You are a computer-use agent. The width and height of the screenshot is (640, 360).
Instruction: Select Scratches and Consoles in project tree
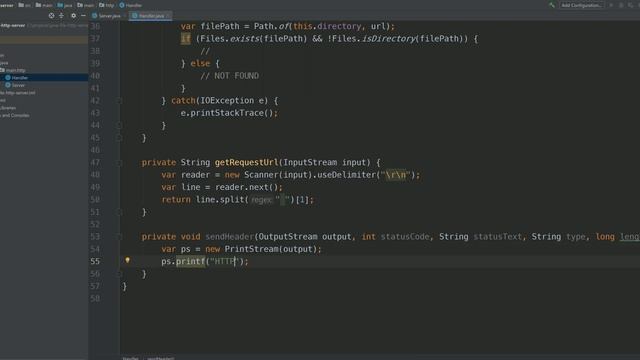[x=15, y=116]
